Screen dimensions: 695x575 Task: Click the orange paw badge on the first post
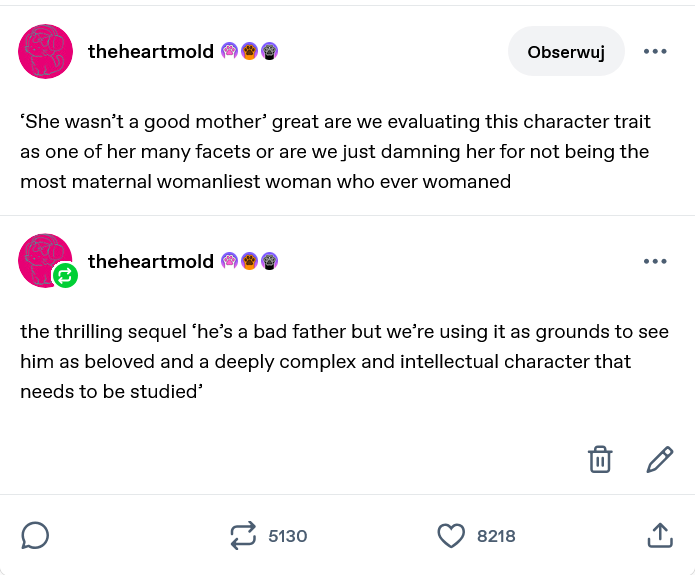coord(249,51)
